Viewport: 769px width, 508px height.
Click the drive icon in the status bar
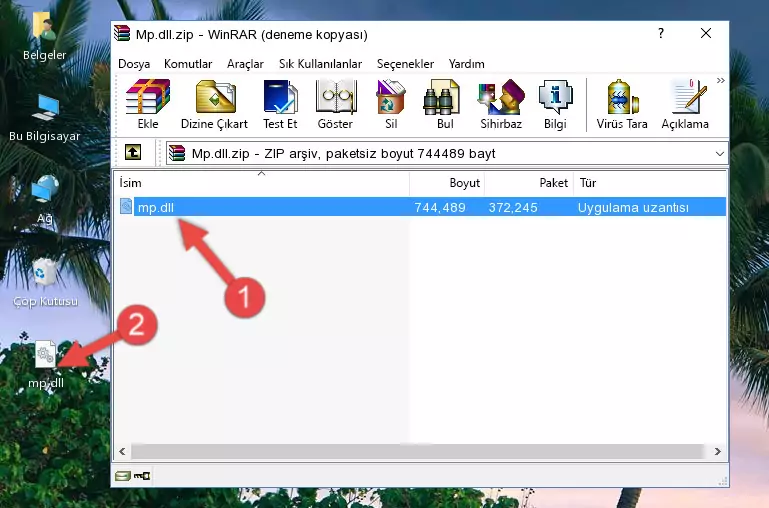(123, 475)
